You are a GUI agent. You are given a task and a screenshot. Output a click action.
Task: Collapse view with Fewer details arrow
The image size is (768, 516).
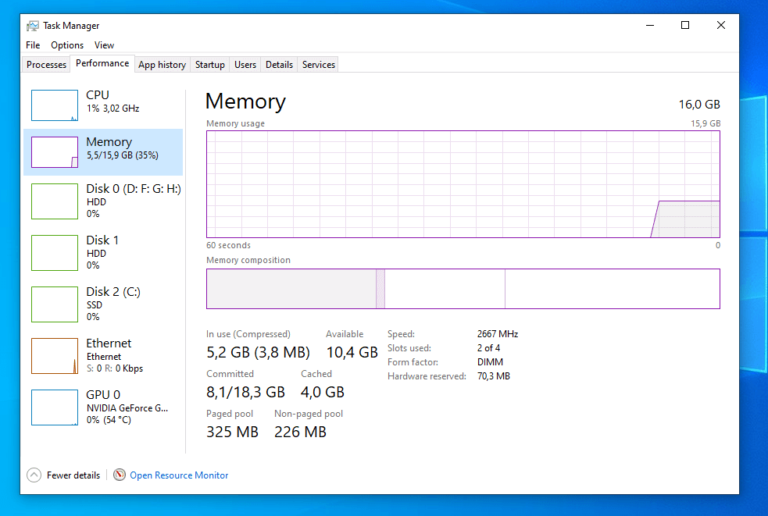click(34, 475)
